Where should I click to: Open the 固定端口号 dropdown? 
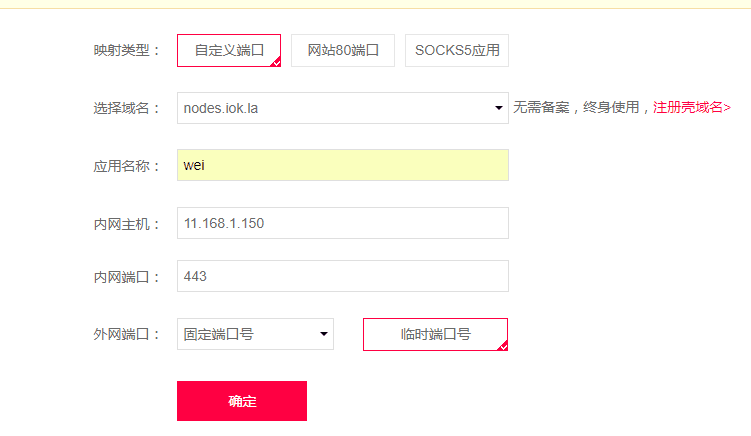click(x=246, y=335)
